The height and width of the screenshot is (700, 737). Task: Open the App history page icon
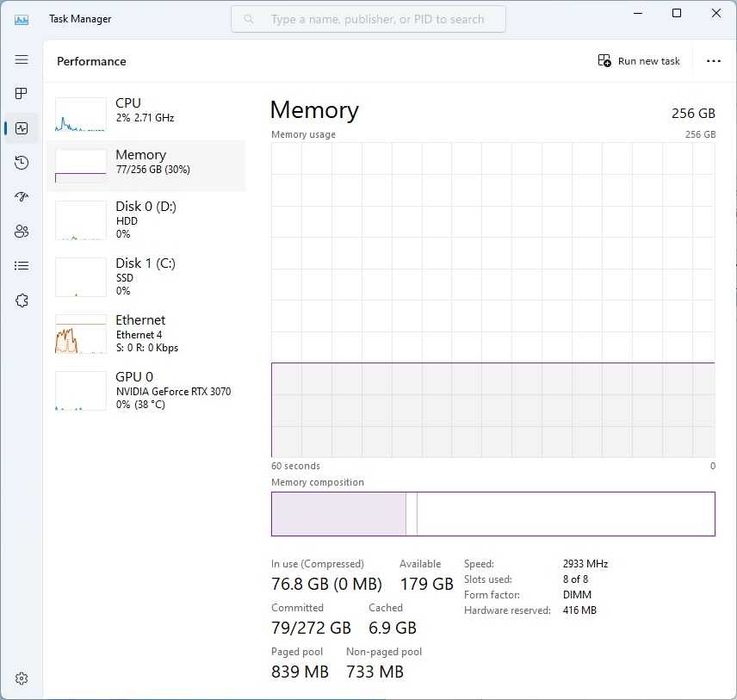21,163
